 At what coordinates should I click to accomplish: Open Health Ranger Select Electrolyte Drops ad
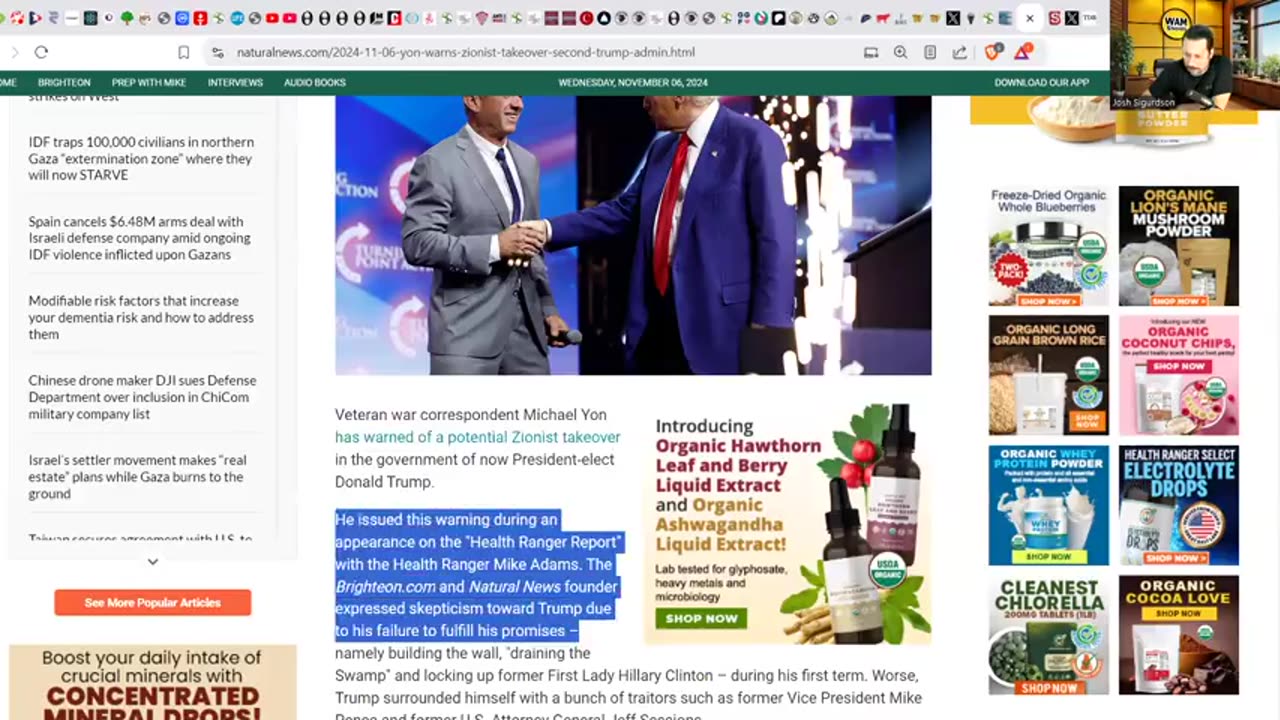(x=1178, y=505)
